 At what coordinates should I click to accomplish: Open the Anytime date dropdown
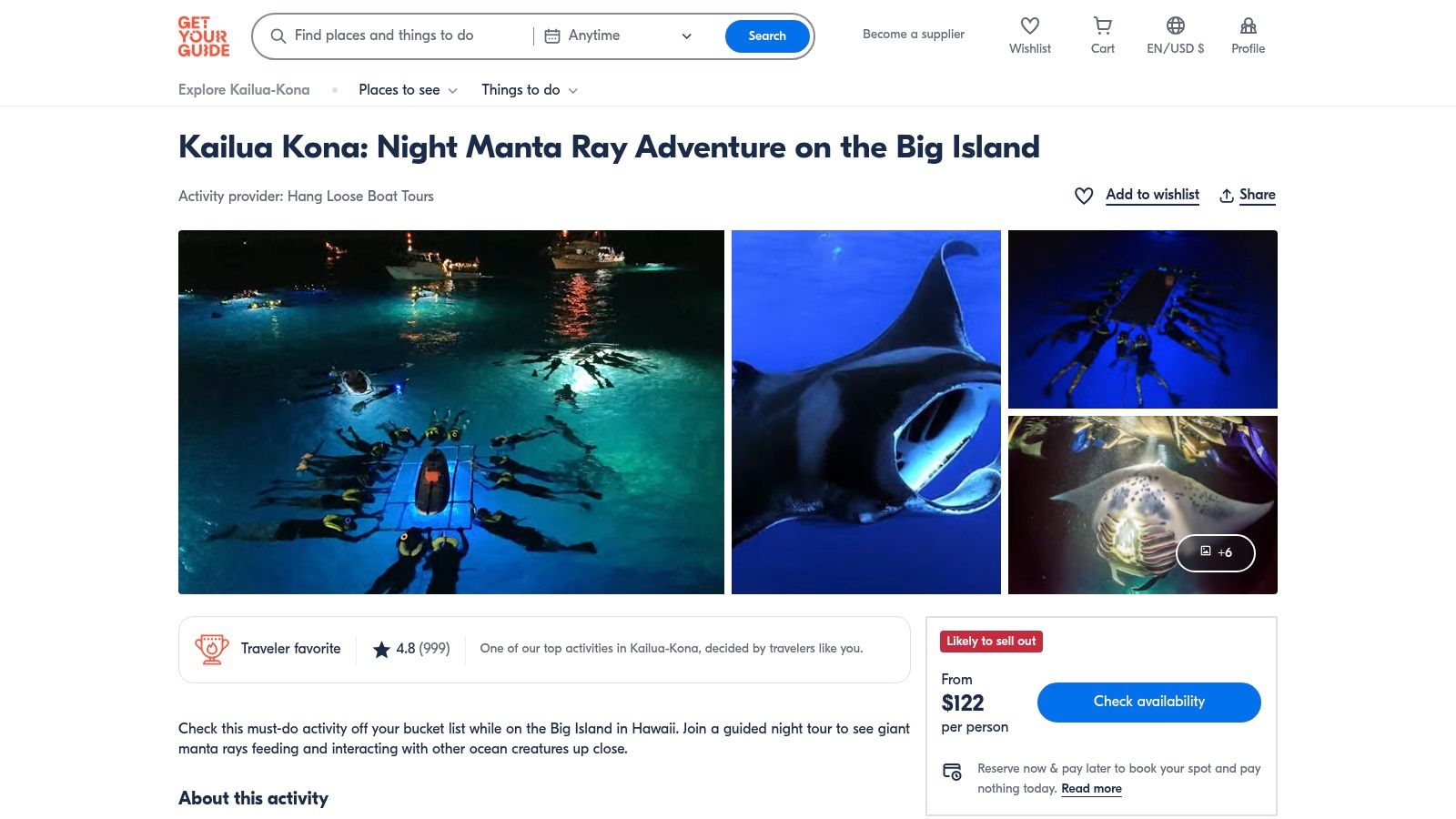click(619, 36)
